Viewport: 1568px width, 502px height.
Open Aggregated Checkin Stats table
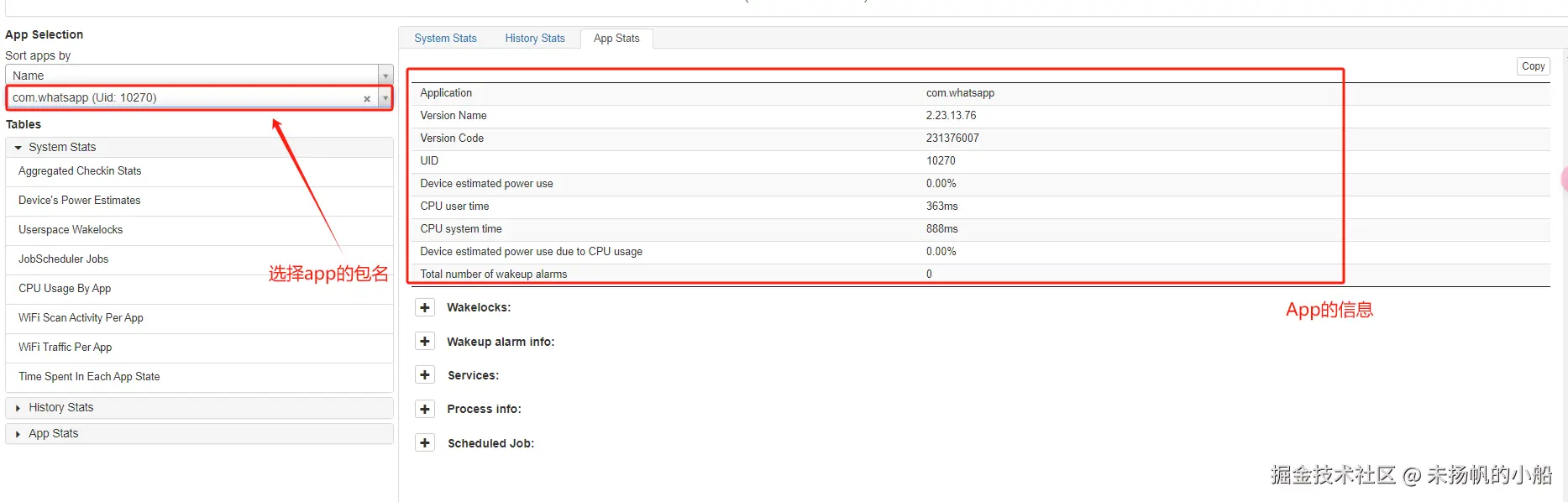point(199,171)
